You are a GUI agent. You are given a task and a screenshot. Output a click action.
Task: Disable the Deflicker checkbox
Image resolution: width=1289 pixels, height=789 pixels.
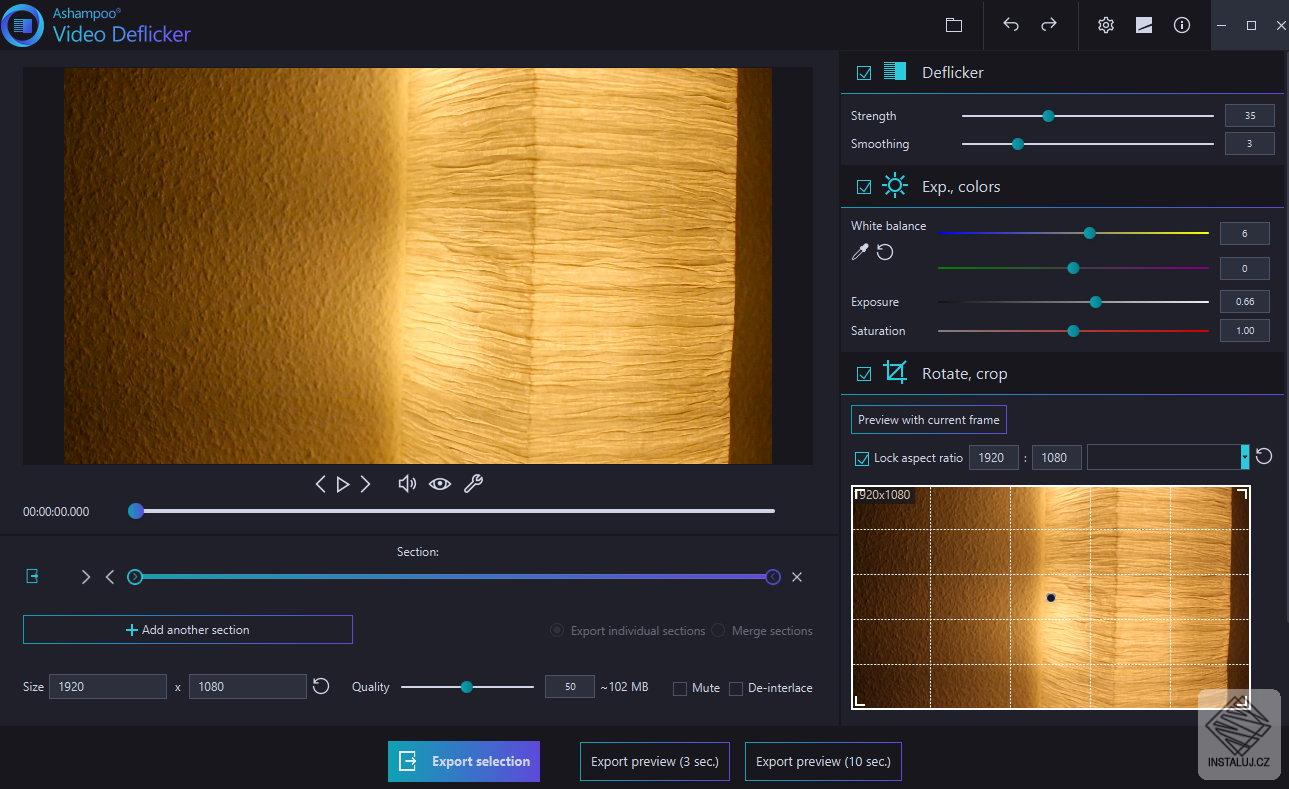coord(864,73)
